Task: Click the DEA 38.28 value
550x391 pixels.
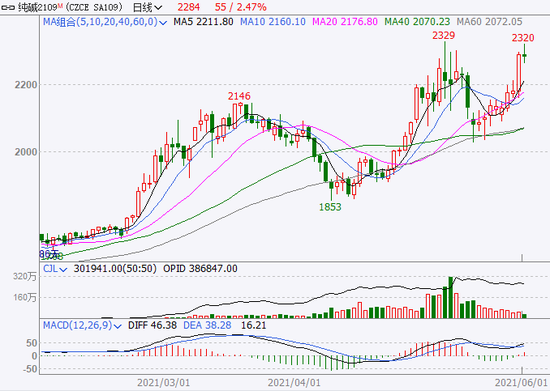Action: [x=207, y=326]
